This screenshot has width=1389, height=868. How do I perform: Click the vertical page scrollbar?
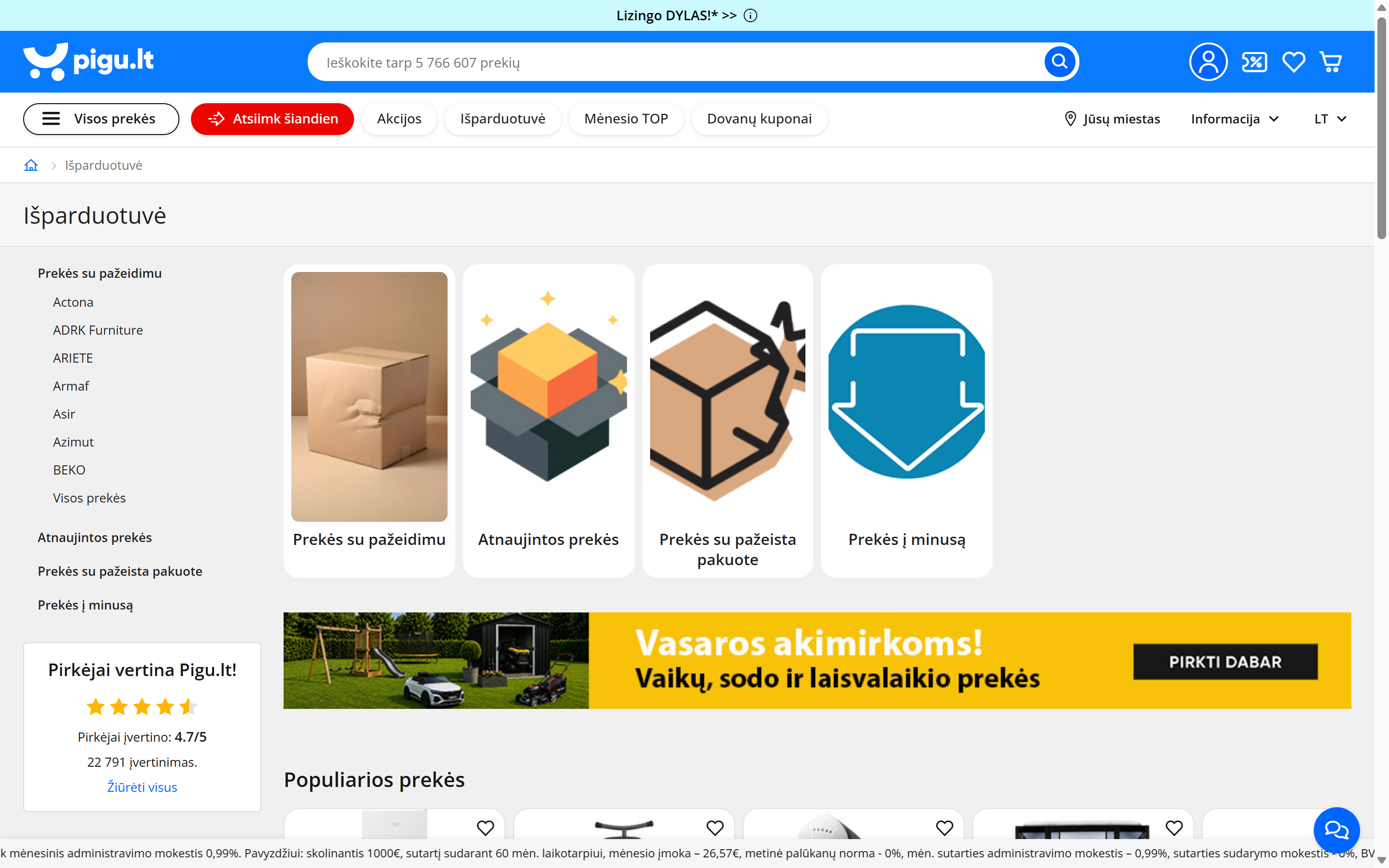tap(1382, 127)
